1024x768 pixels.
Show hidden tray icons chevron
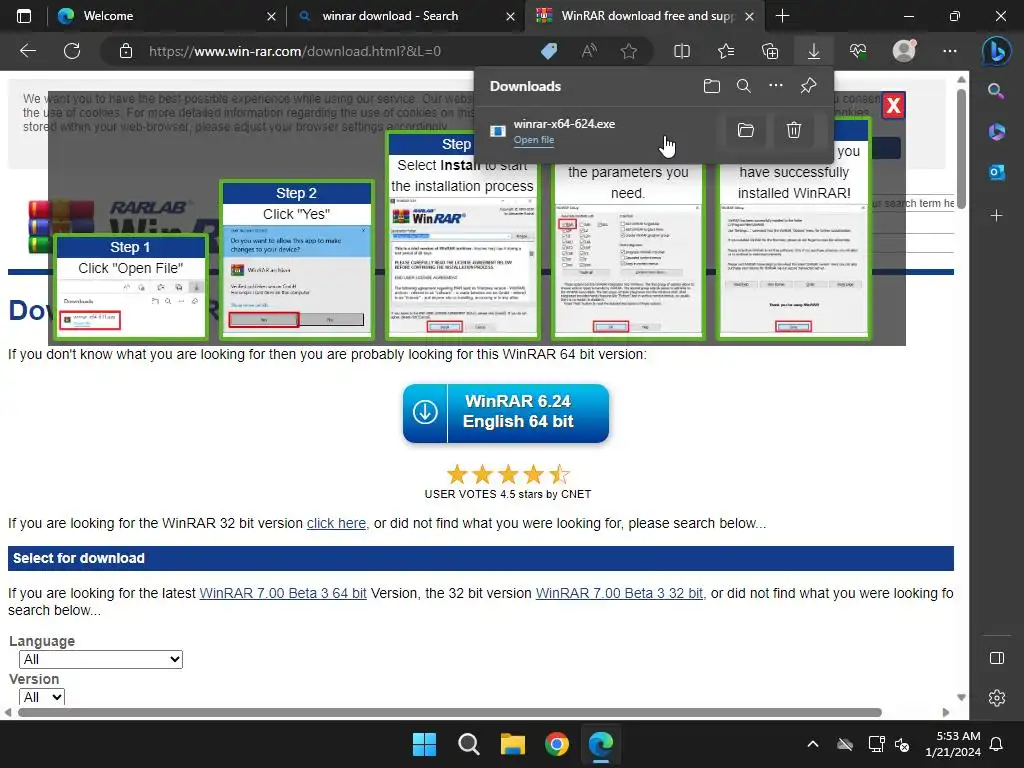[x=813, y=744]
